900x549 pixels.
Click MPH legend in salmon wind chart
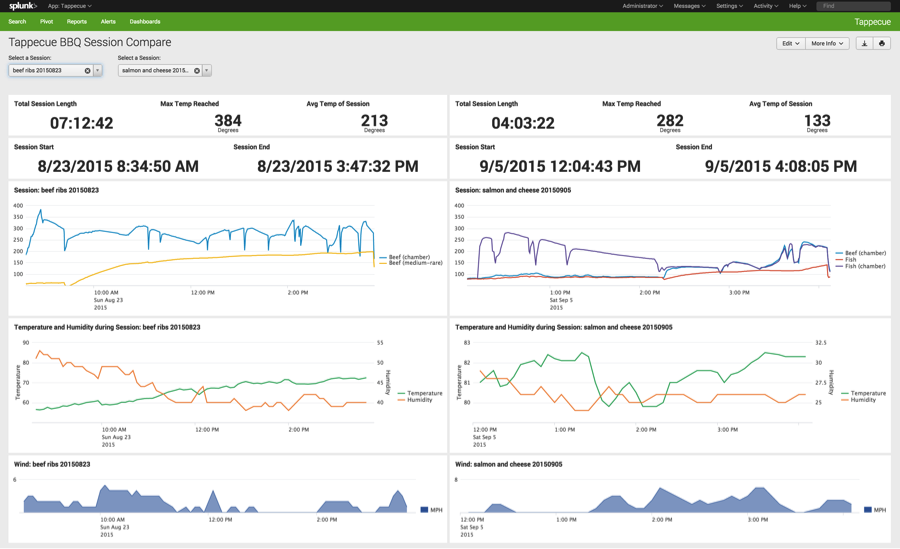(x=875, y=510)
